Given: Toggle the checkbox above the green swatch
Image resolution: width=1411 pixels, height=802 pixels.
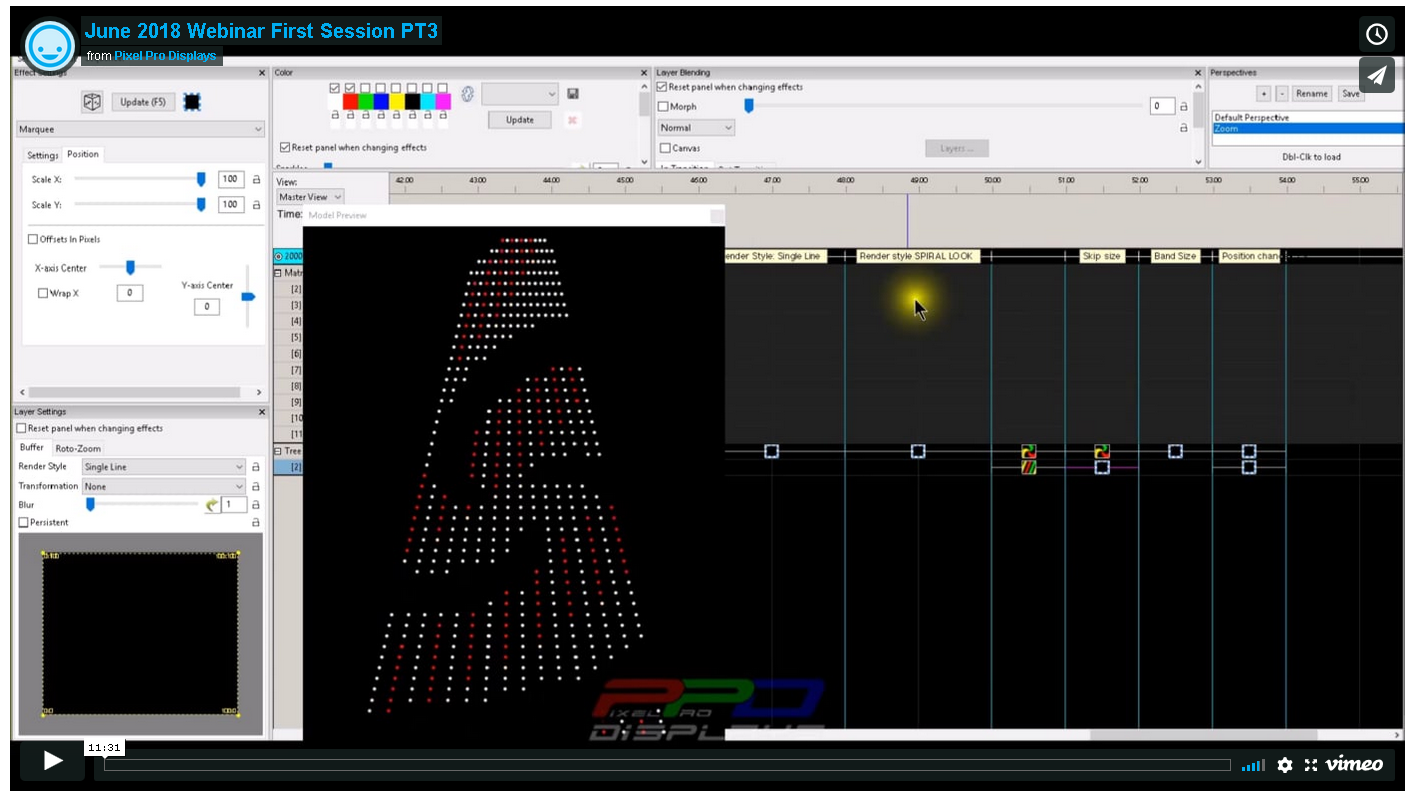Looking at the screenshot, I should coord(366,88).
